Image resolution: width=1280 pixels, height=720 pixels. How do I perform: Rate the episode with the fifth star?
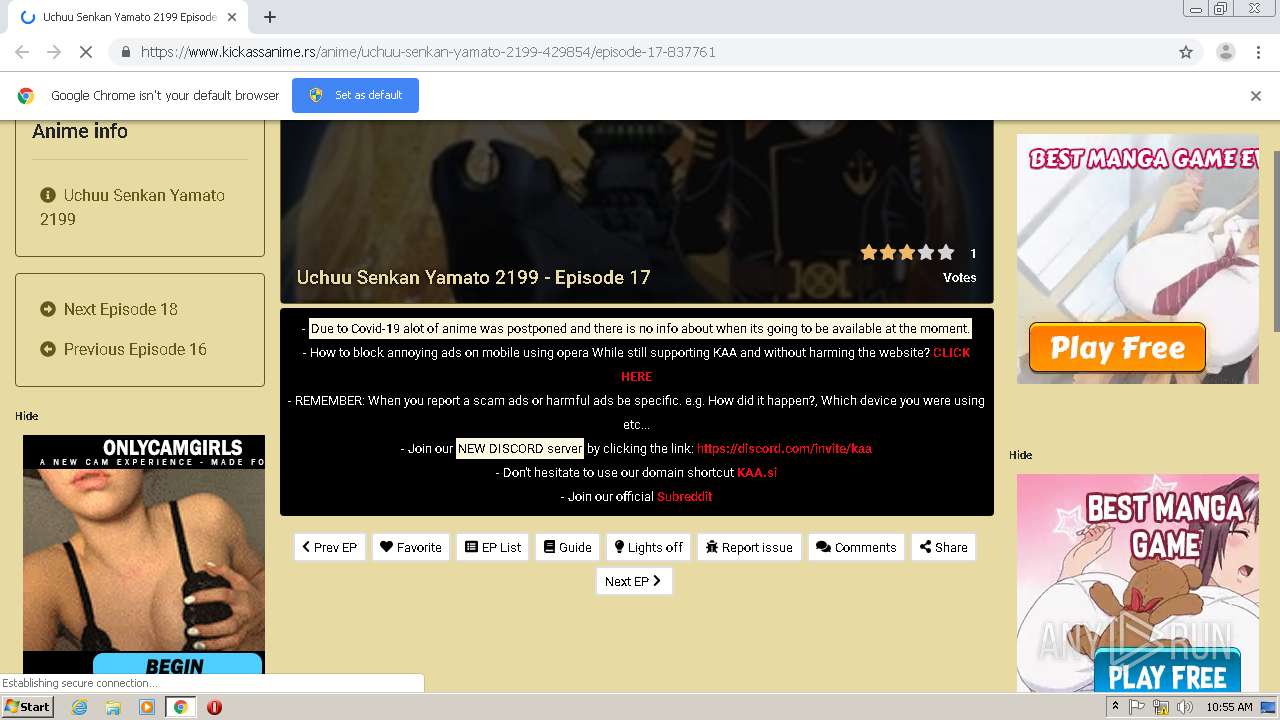pos(945,253)
